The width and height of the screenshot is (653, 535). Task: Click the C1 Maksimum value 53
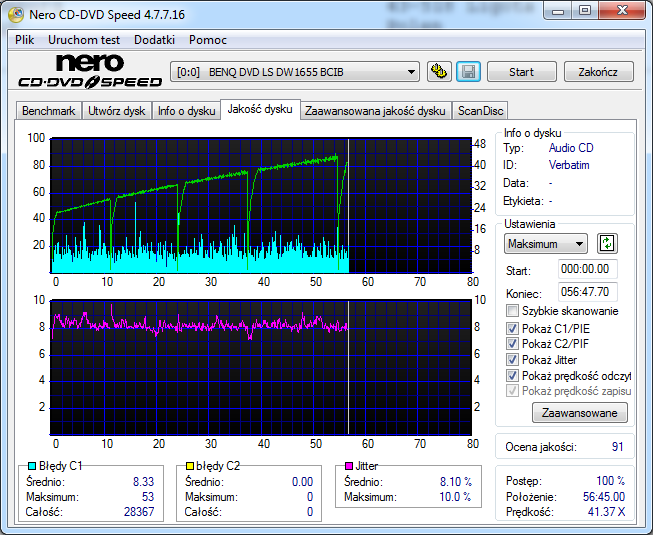tap(148, 497)
